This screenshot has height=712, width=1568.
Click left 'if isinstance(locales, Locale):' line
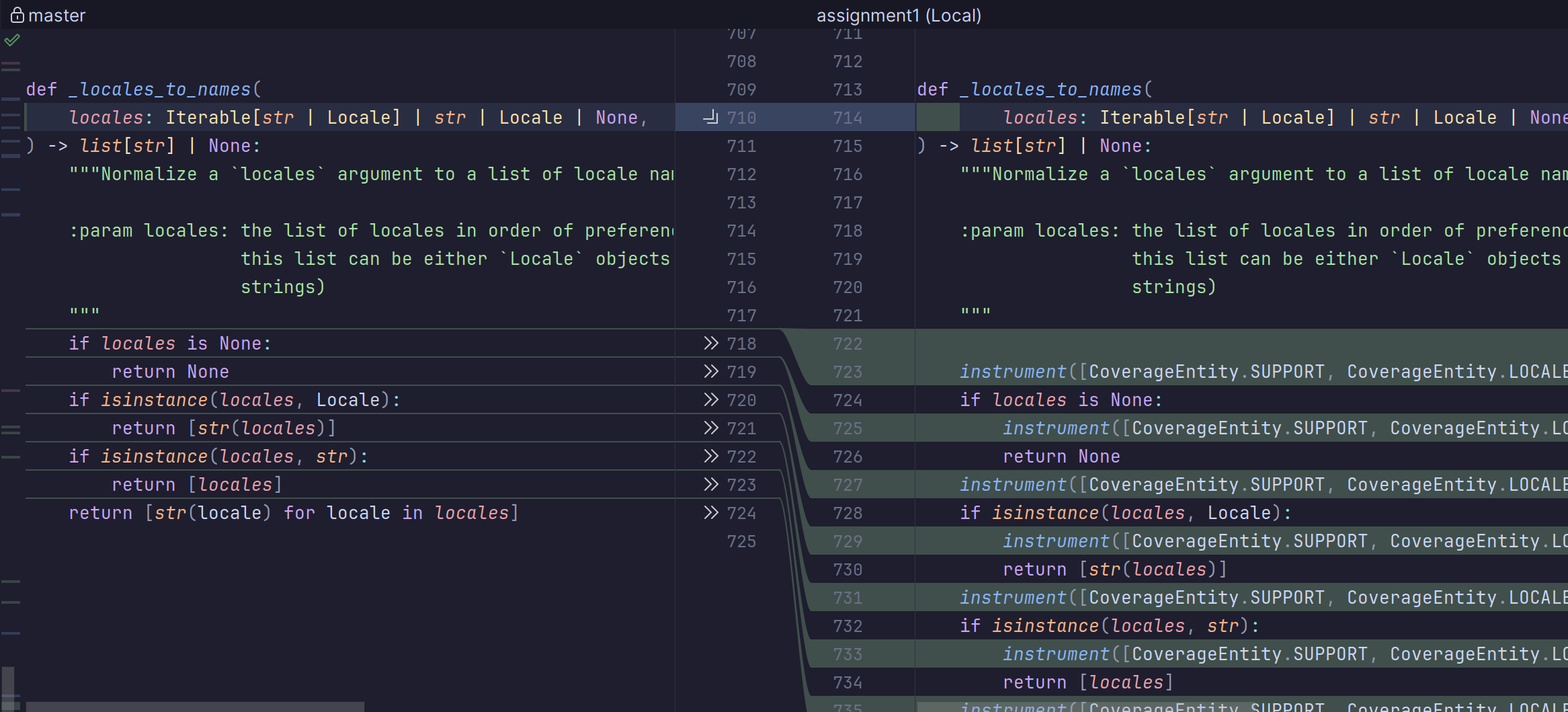[x=235, y=400]
